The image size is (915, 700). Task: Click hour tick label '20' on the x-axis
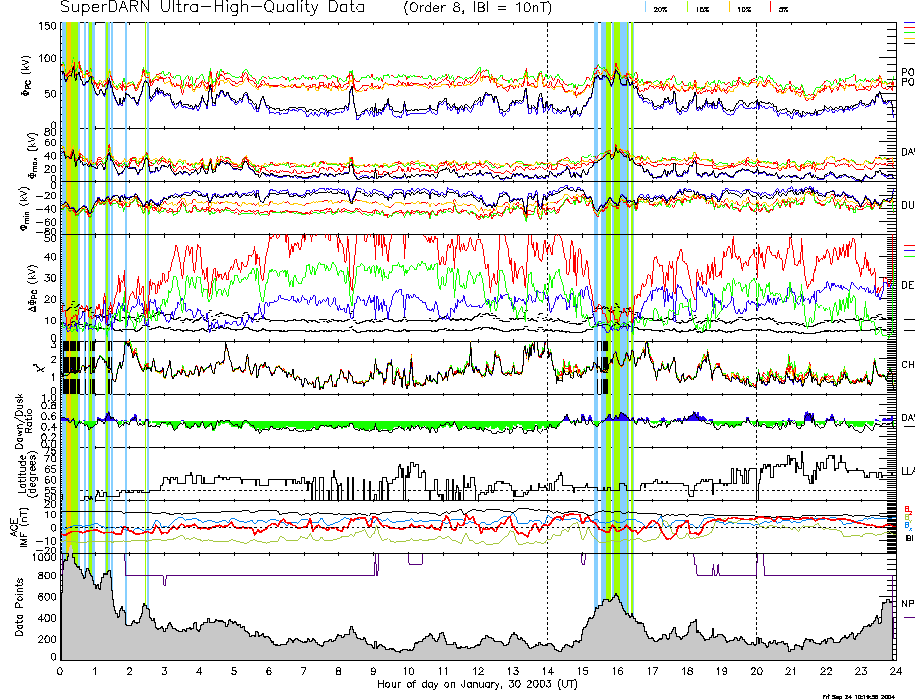click(x=756, y=671)
